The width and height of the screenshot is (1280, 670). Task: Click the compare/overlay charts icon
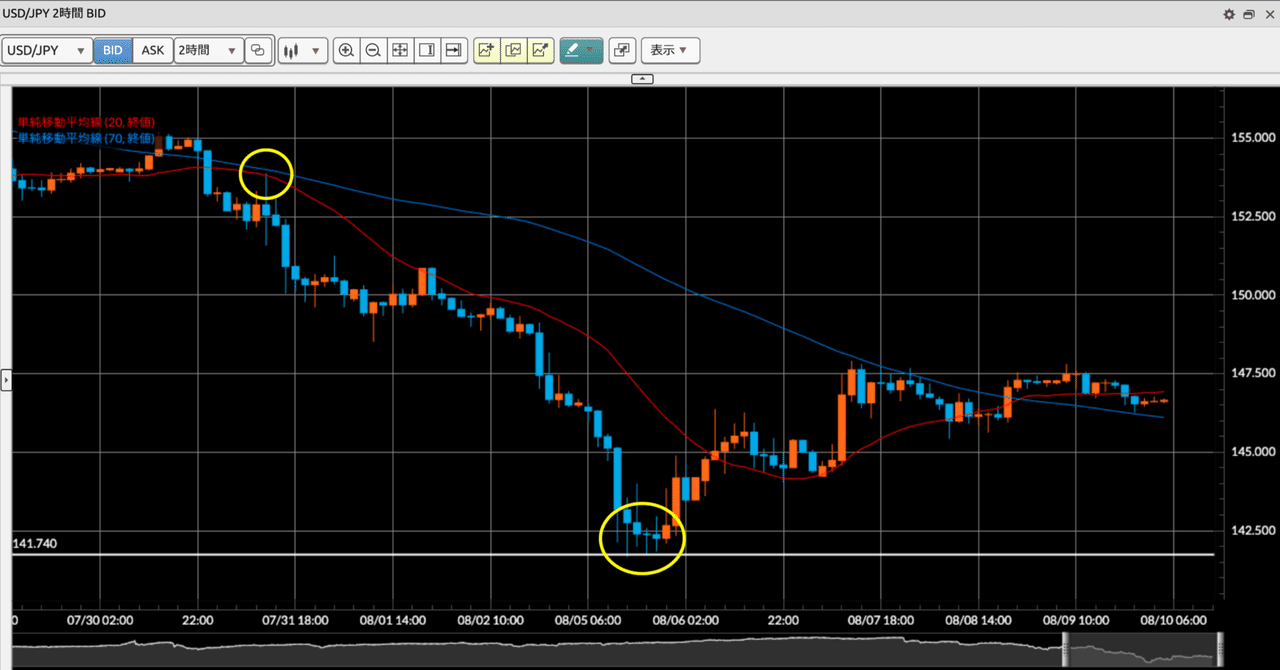(x=513, y=50)
